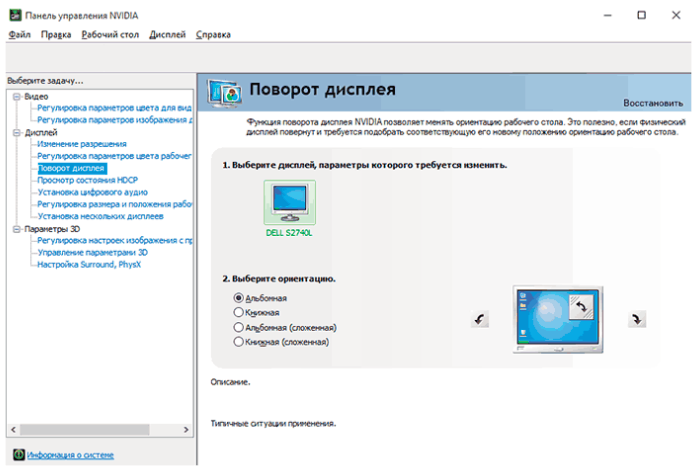This screenshot has width=694, height=466.
Task: Open the Дисплей menu
Action: click(167, 35)
